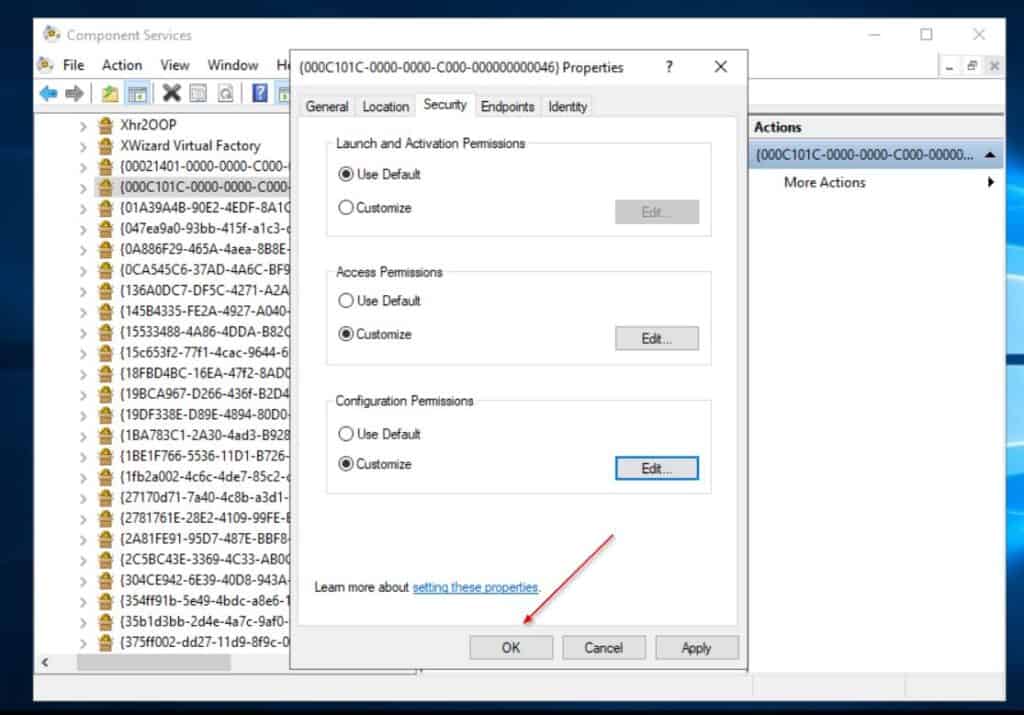Click the icon beside {01A39A4B-90E2-4EDF entry
1024x715 pixels.
click(x=105, y=208)
